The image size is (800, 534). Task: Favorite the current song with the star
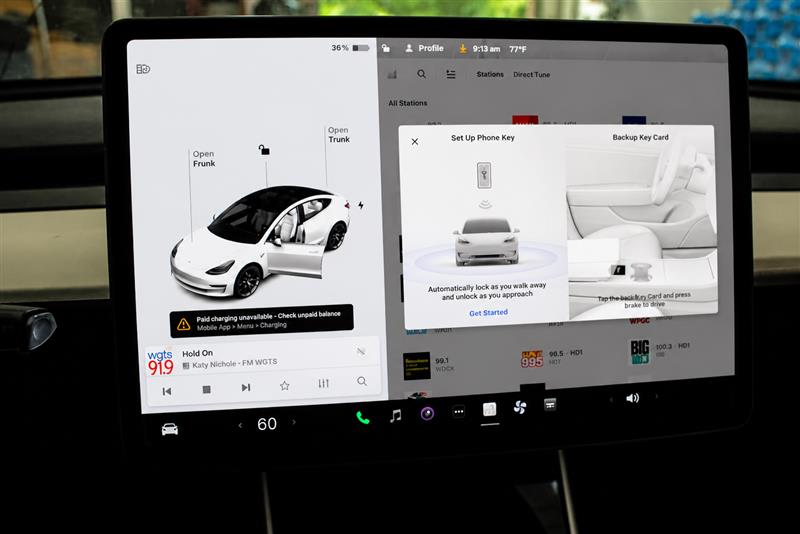285,386
